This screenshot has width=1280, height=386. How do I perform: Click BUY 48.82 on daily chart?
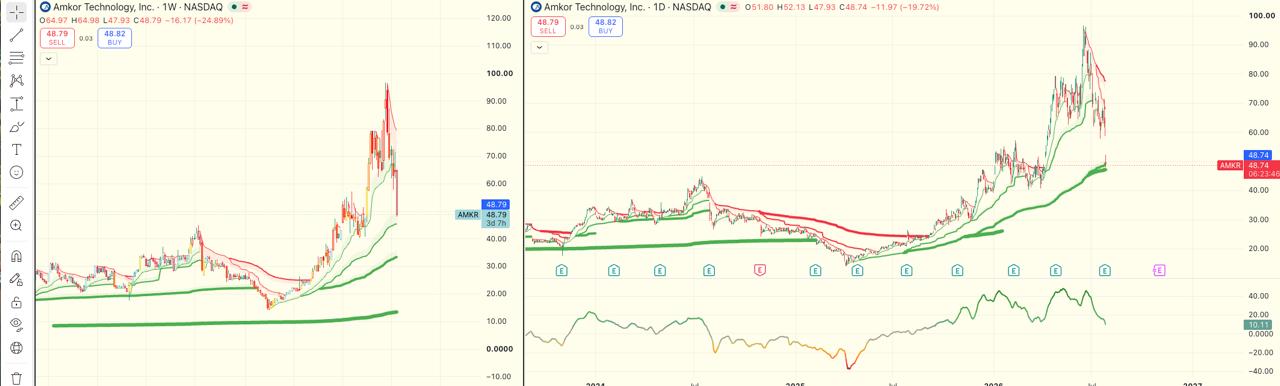(x=605, y=26)
